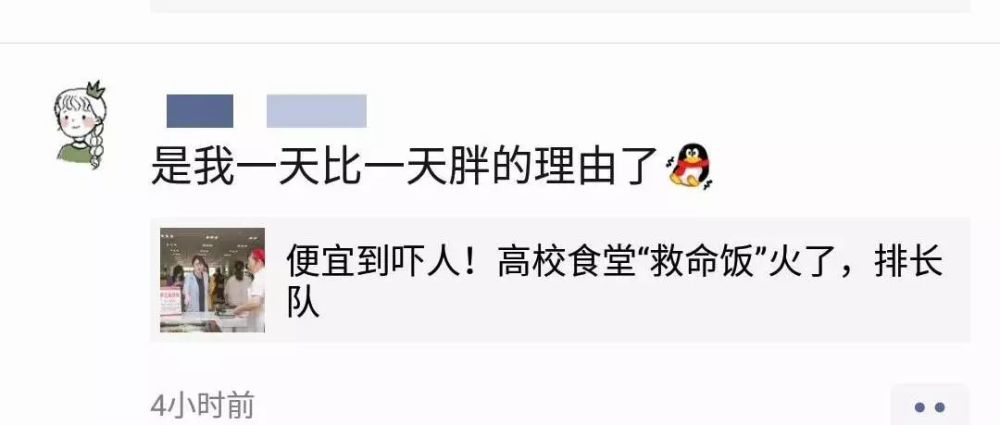Screen dimensions: 1000x425
Task: Click the dark blue blurred username block
Action: 200,111
